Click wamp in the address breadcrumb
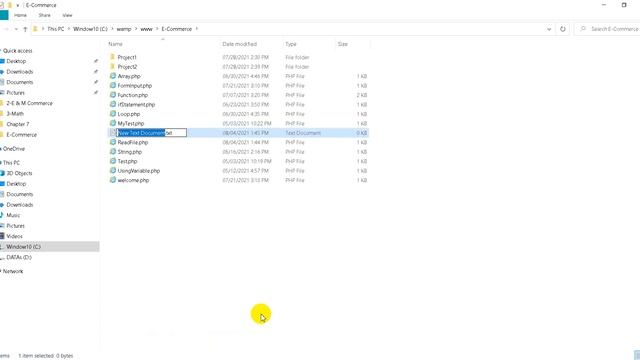Viewport: 640px width, 360px height. (124, 29)
